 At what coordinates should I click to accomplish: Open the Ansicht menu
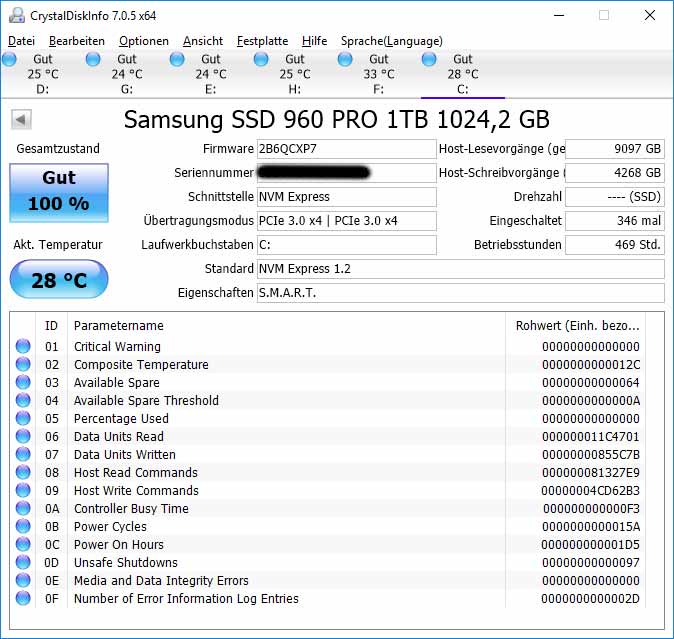(203, 41)
